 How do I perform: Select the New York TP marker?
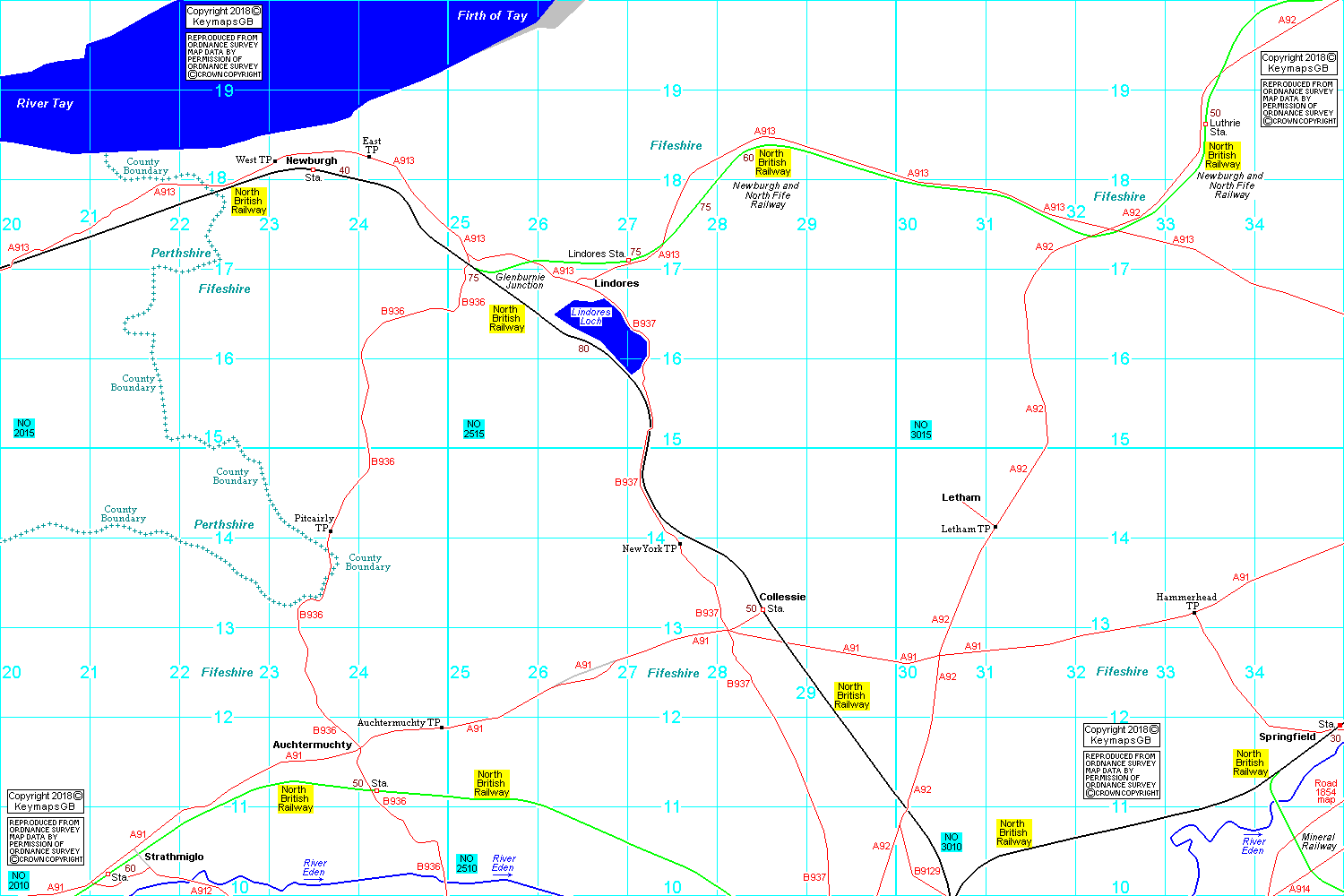coord(680,544)
